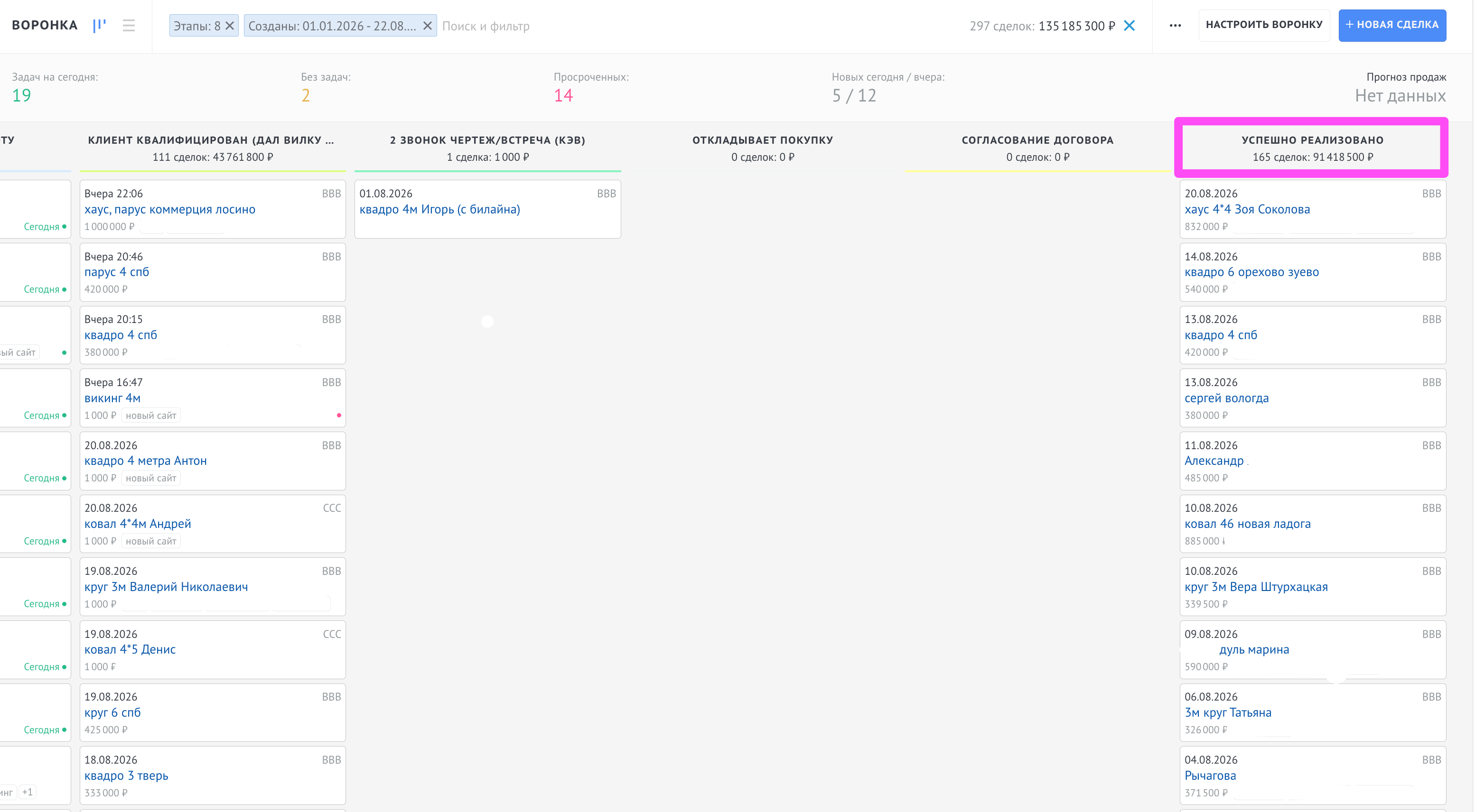Open deal 3м круг Татьяна
The height and width of the screenshot is (812, 1475).
pyautogui.click(x=1228, y=713)
